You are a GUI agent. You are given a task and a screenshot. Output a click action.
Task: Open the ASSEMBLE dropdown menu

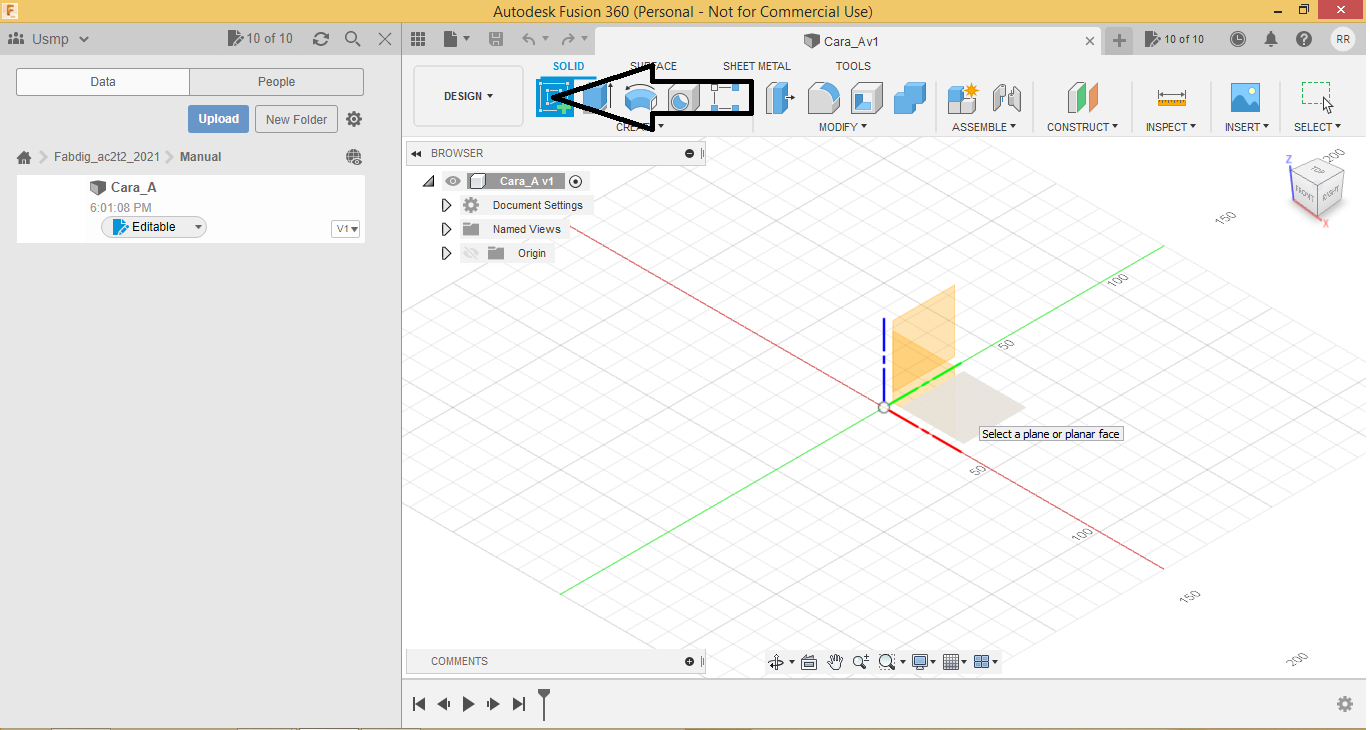tap(984, 127)
